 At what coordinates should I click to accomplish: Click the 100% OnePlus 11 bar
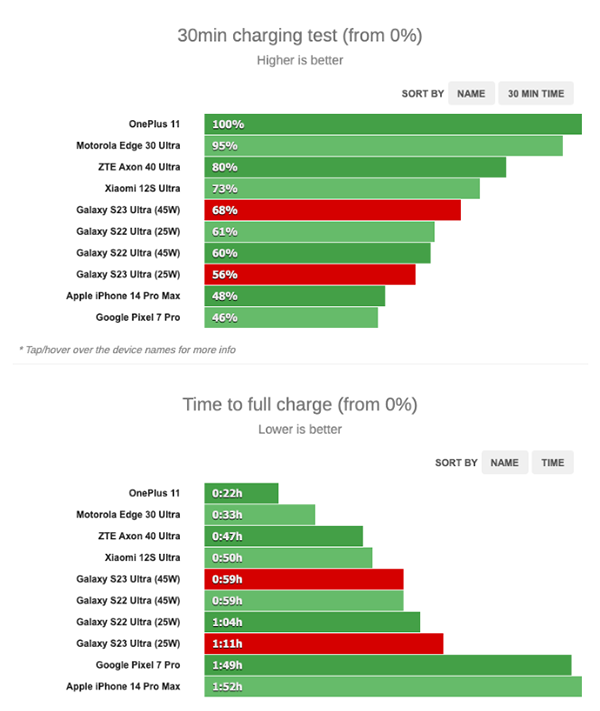pyautogui.click(x=393, y=124)
